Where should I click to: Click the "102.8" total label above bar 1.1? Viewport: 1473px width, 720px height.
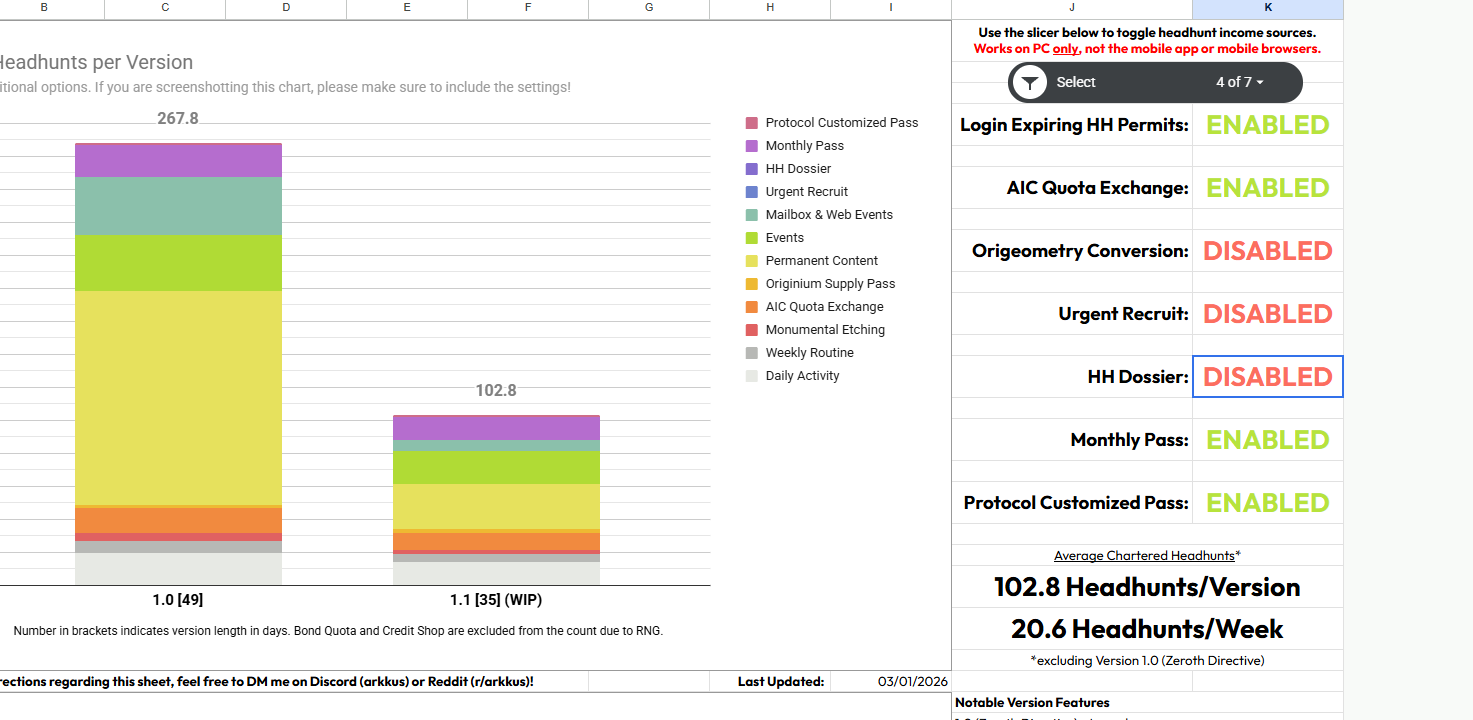click(496, 390)
